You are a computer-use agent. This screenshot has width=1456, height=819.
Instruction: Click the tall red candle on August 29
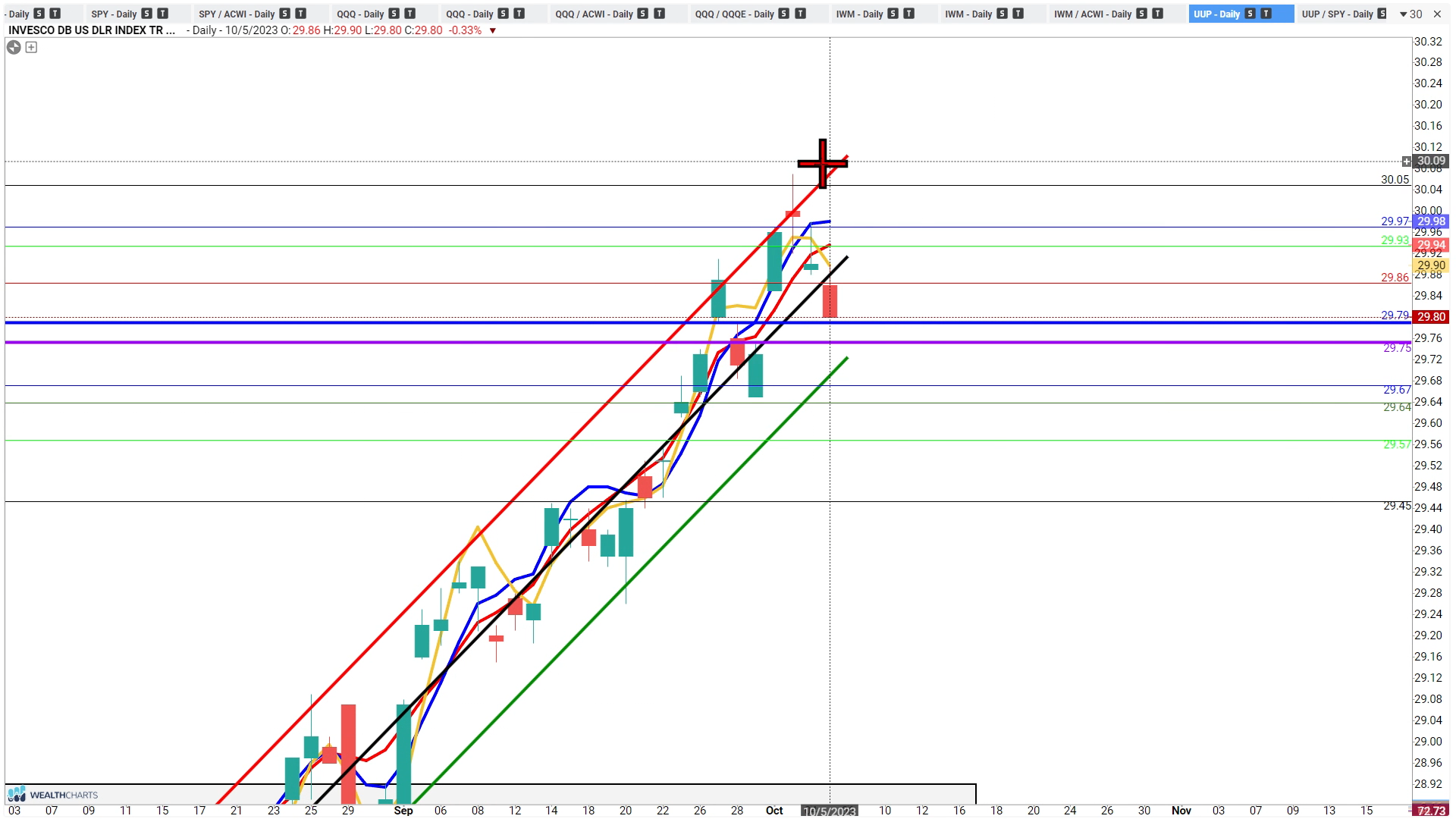point(348,754)
